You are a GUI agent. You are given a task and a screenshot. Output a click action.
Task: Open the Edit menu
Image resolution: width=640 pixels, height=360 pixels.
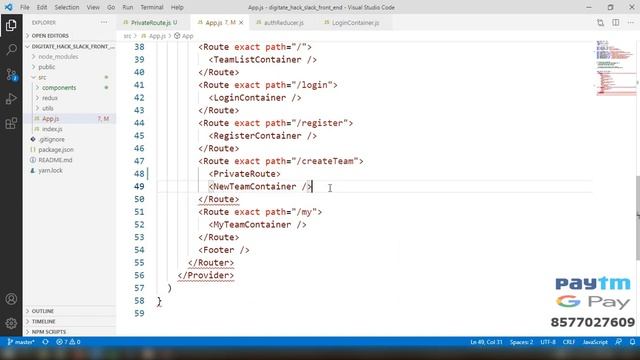[x=42, y=7]
